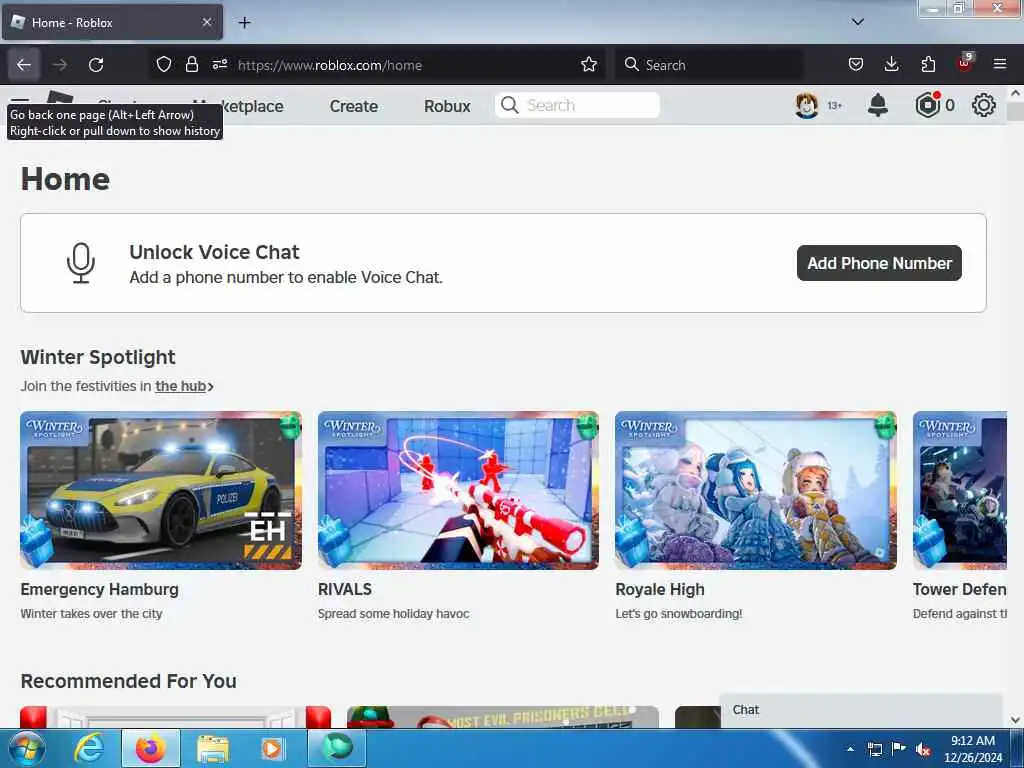This screenshot has height=768, width=1024.
Task: Click the forward navigation arrow
Action: tap(60, 65)
